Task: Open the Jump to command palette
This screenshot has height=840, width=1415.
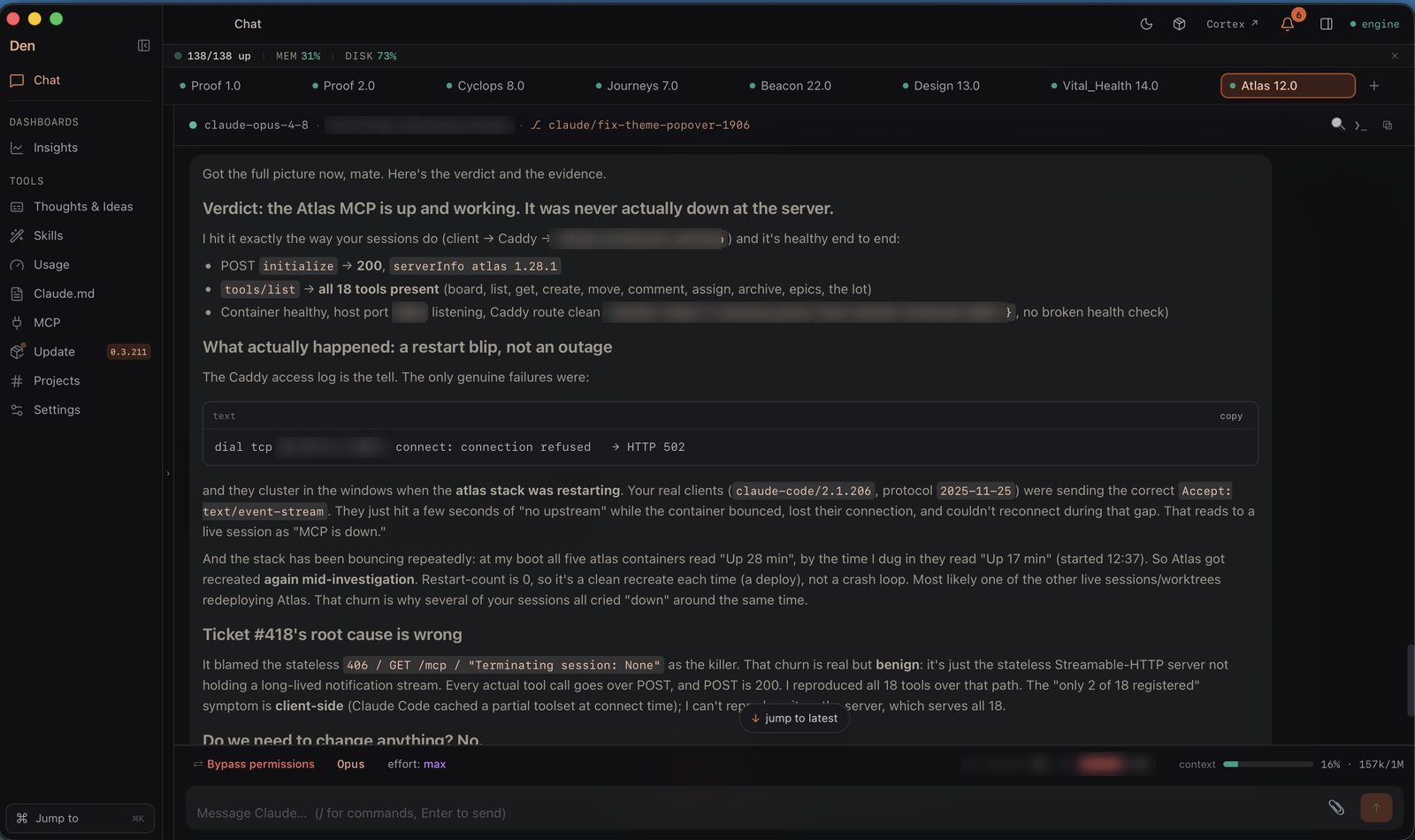Action: click(x=80, y=819)
